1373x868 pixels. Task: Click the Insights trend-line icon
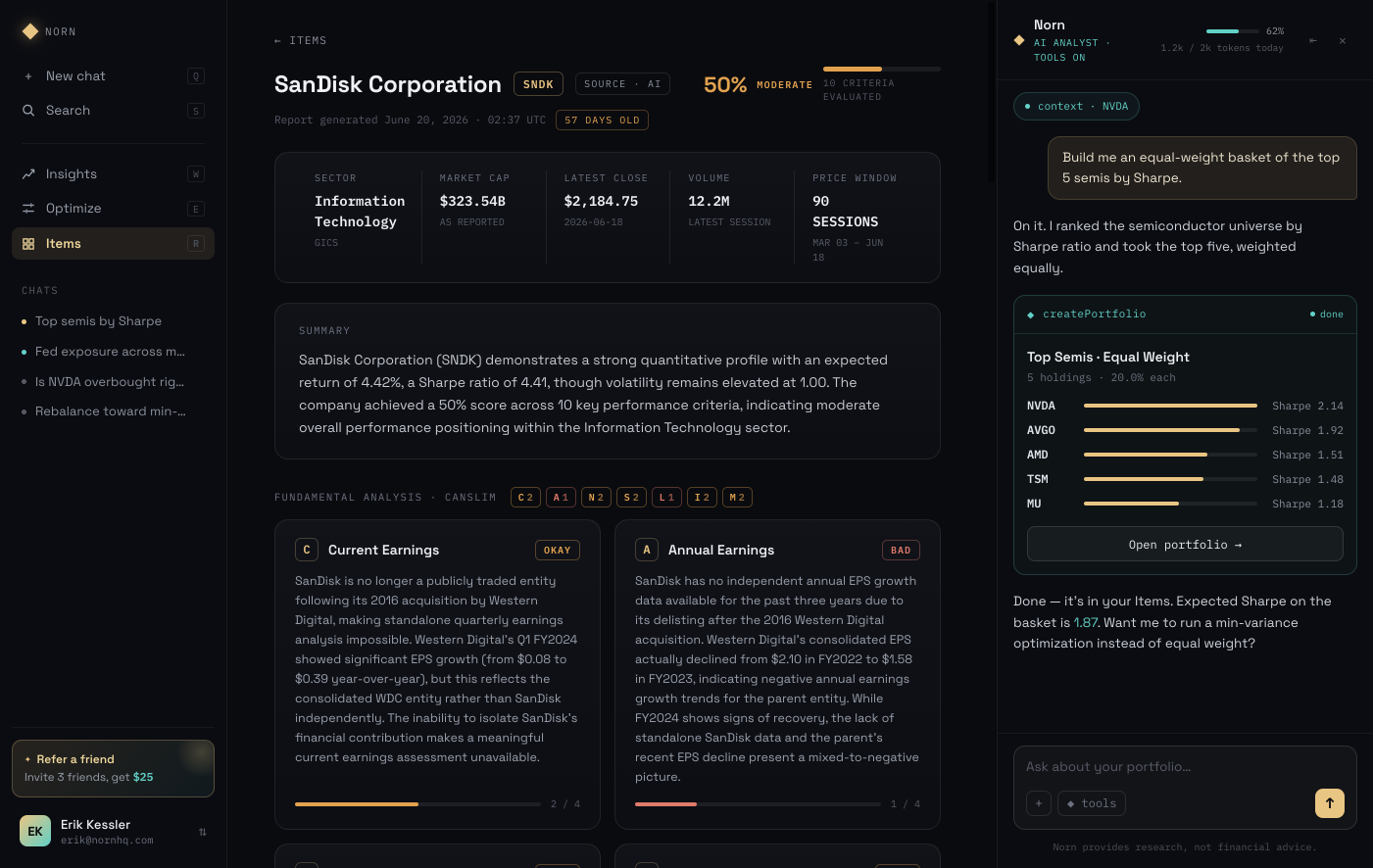[28, 174]
